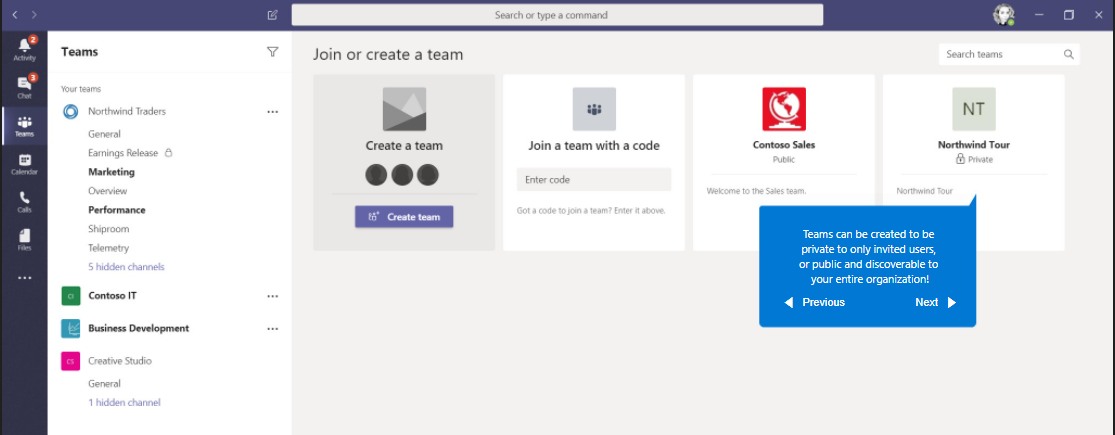
Task: Expand 5 hidden channels
Action: [x=126, y=267]
